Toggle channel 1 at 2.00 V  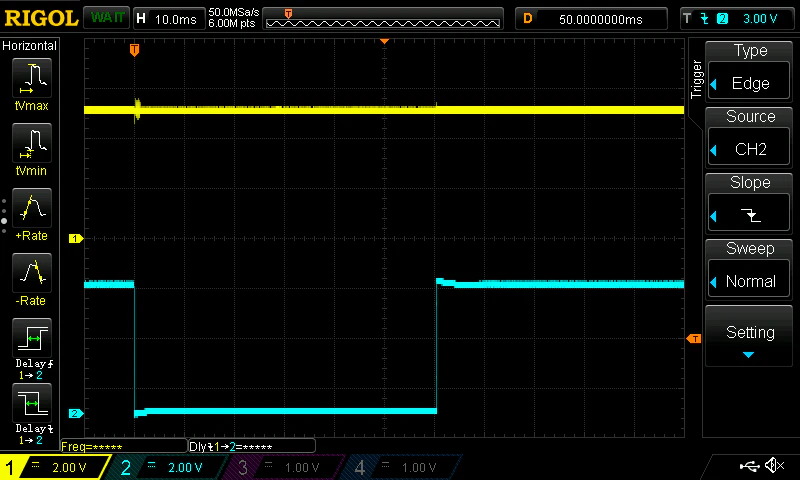(x=56, y=467)
